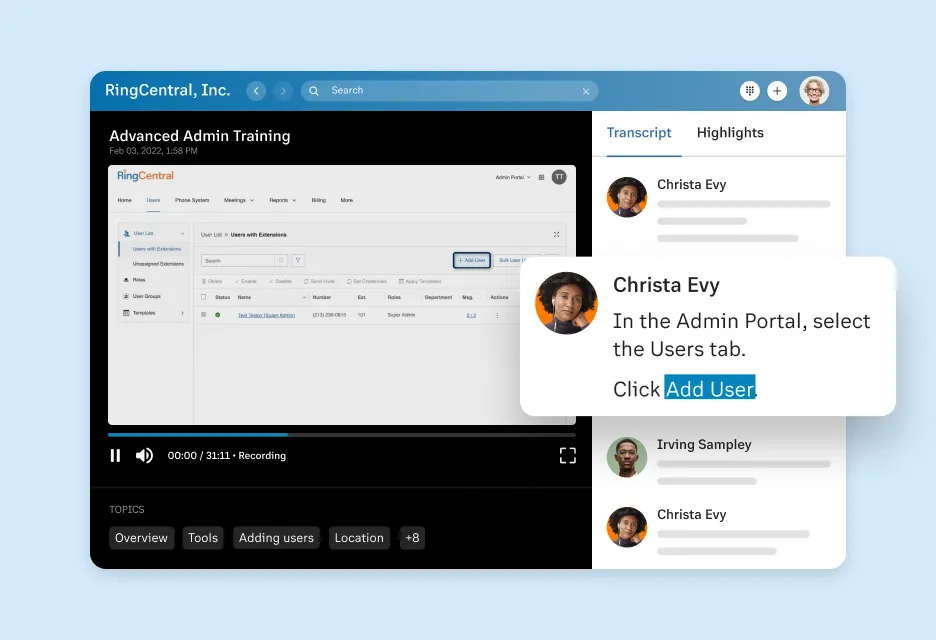Click the filter icon beside user search
936x640 pixels.
coord(298,260)
